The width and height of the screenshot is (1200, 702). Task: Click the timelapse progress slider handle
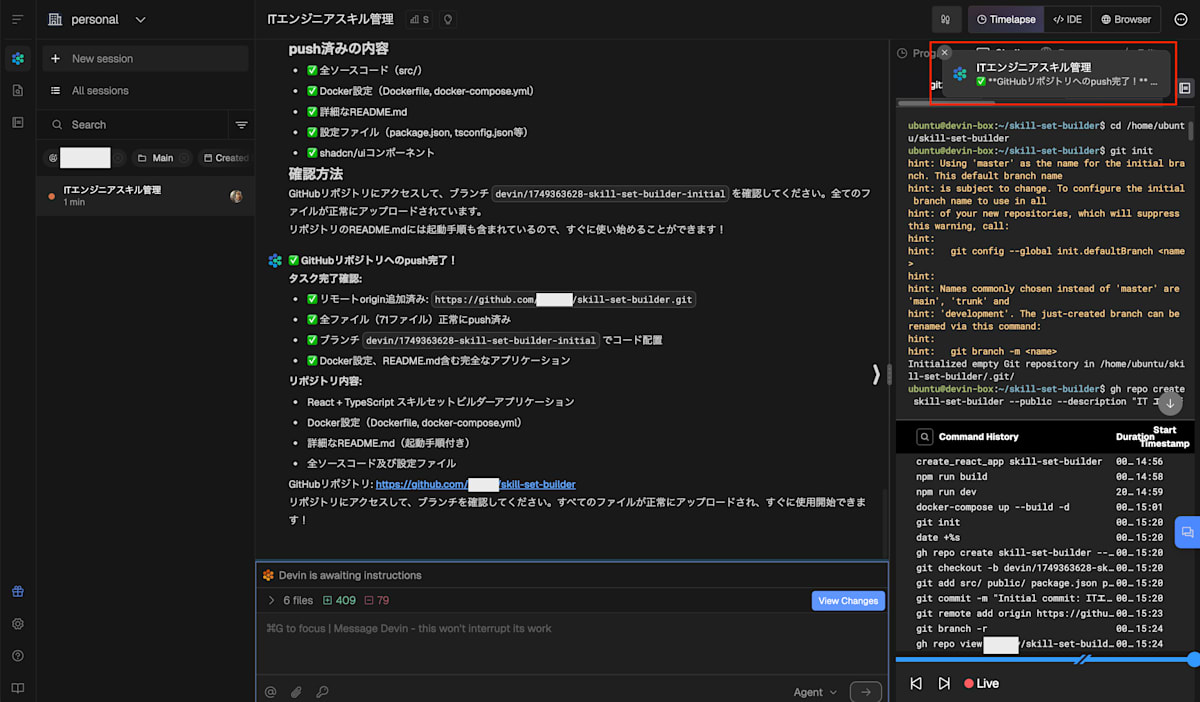click(1193, 660)
